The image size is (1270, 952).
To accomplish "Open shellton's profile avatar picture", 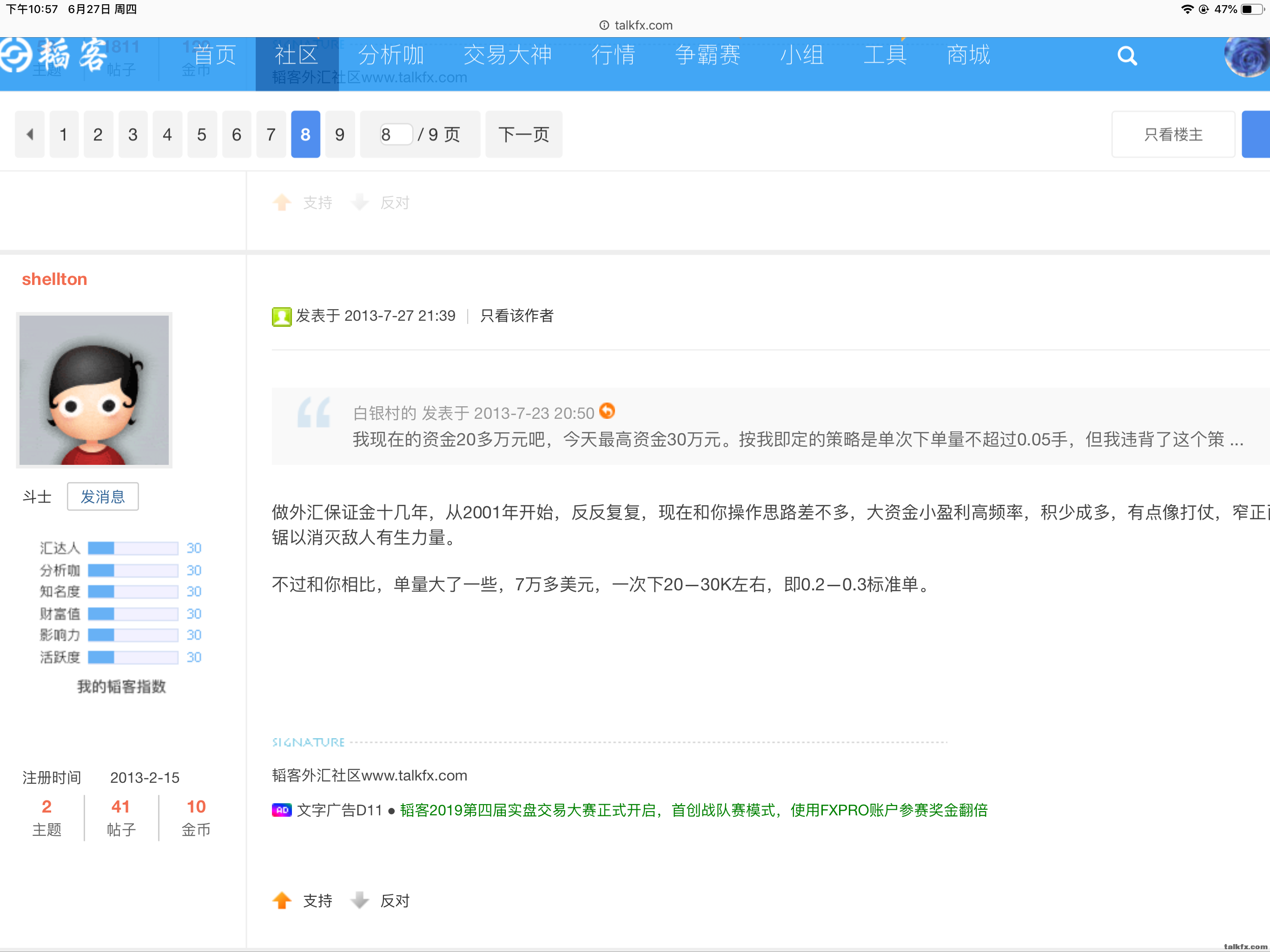I will 94,390.
